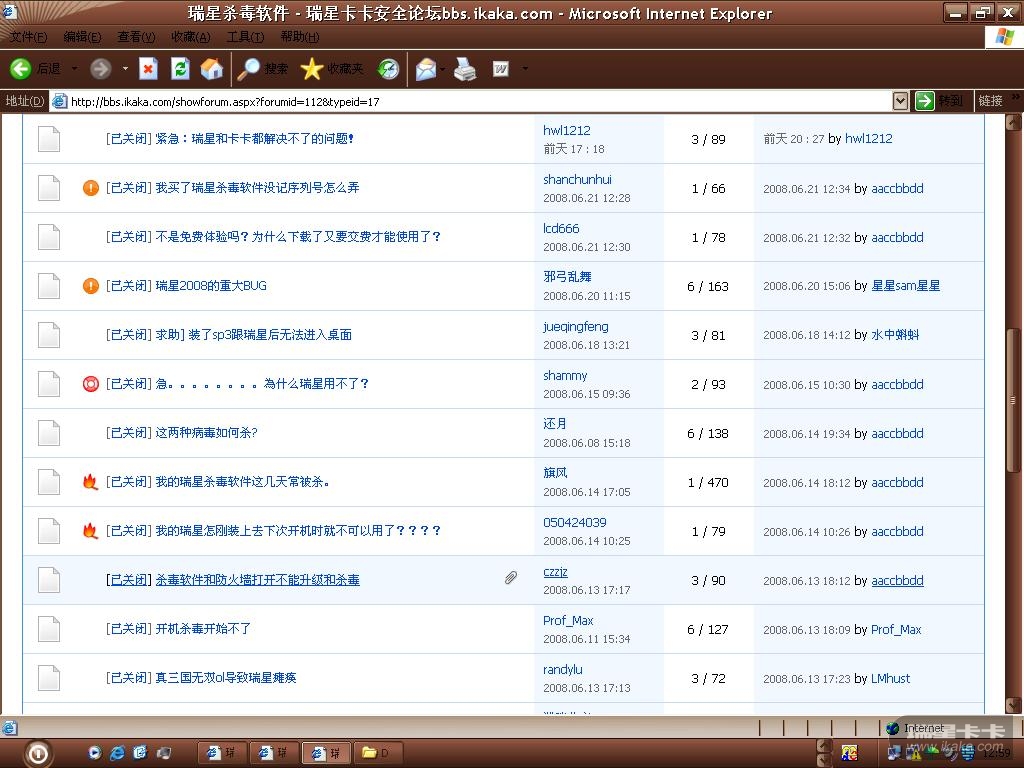
Task: Click the Edit with Word icon
Action: (x=501, y=69)
